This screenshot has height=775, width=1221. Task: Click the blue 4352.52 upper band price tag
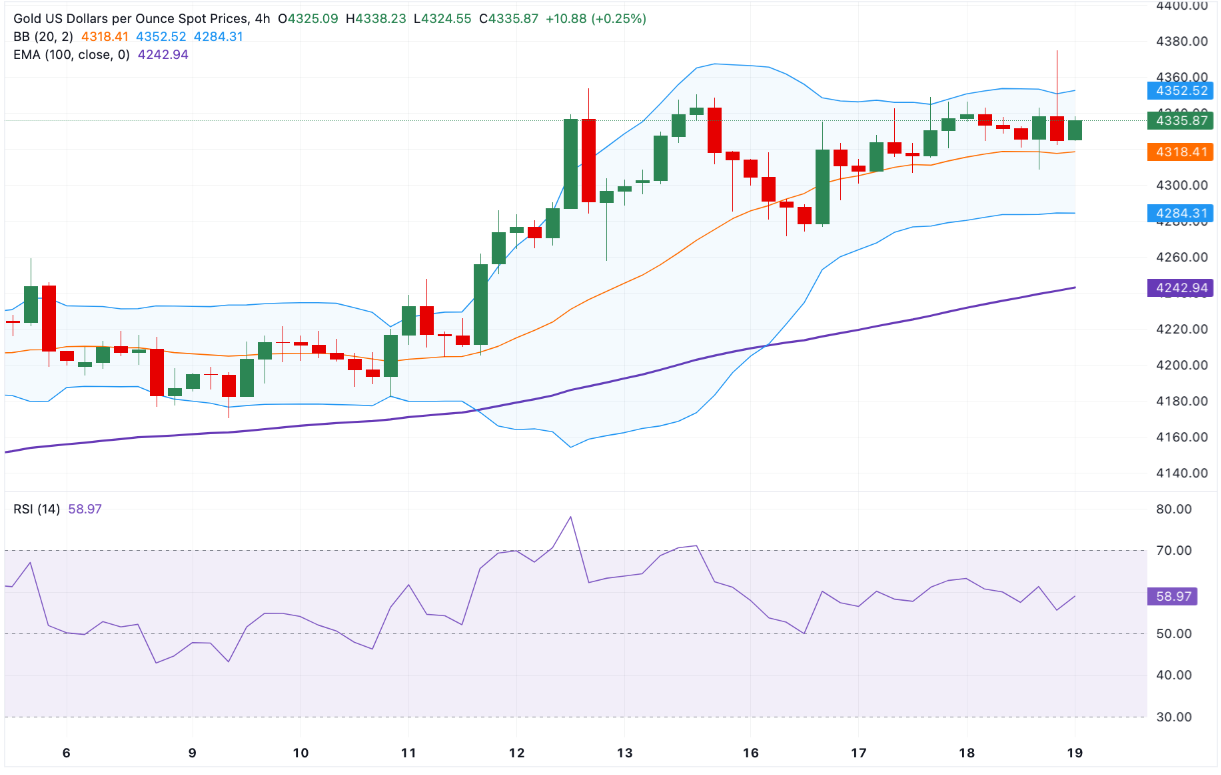coord(1183,90)
